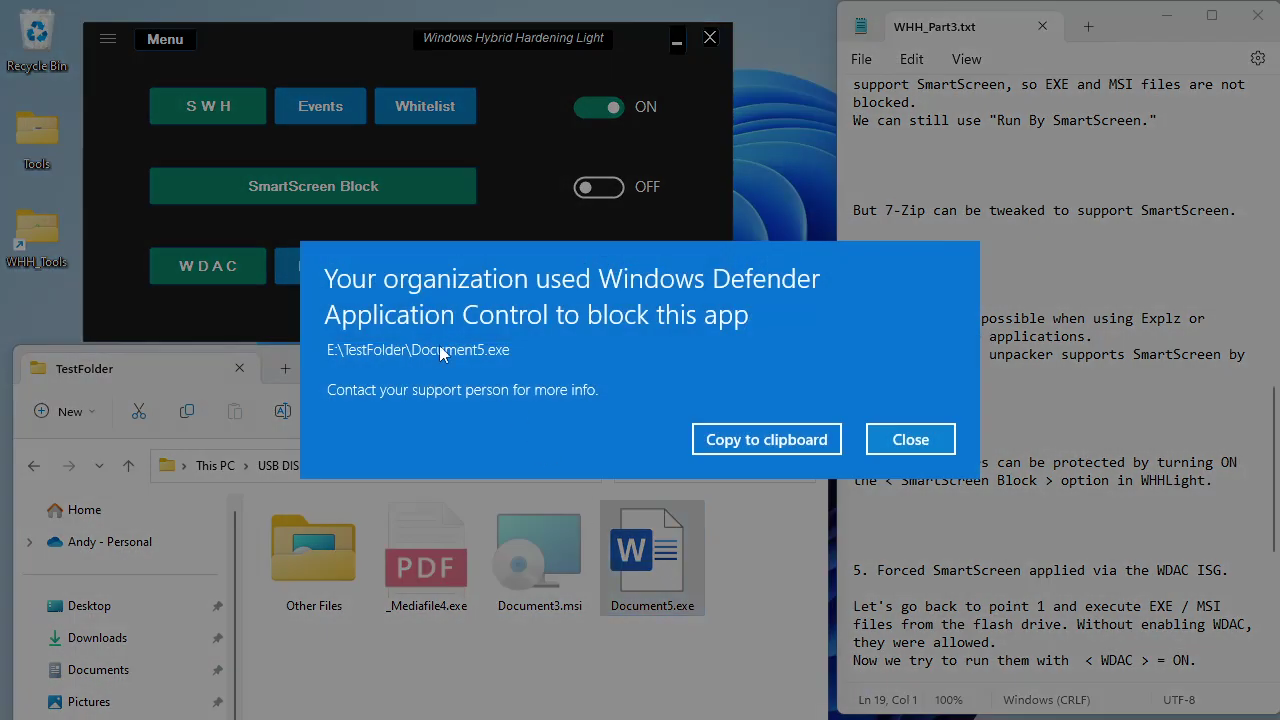Open recent locations chevron in Explorer
The height and width of the screenshot is (720, 1280).
[x=99, y=466]
